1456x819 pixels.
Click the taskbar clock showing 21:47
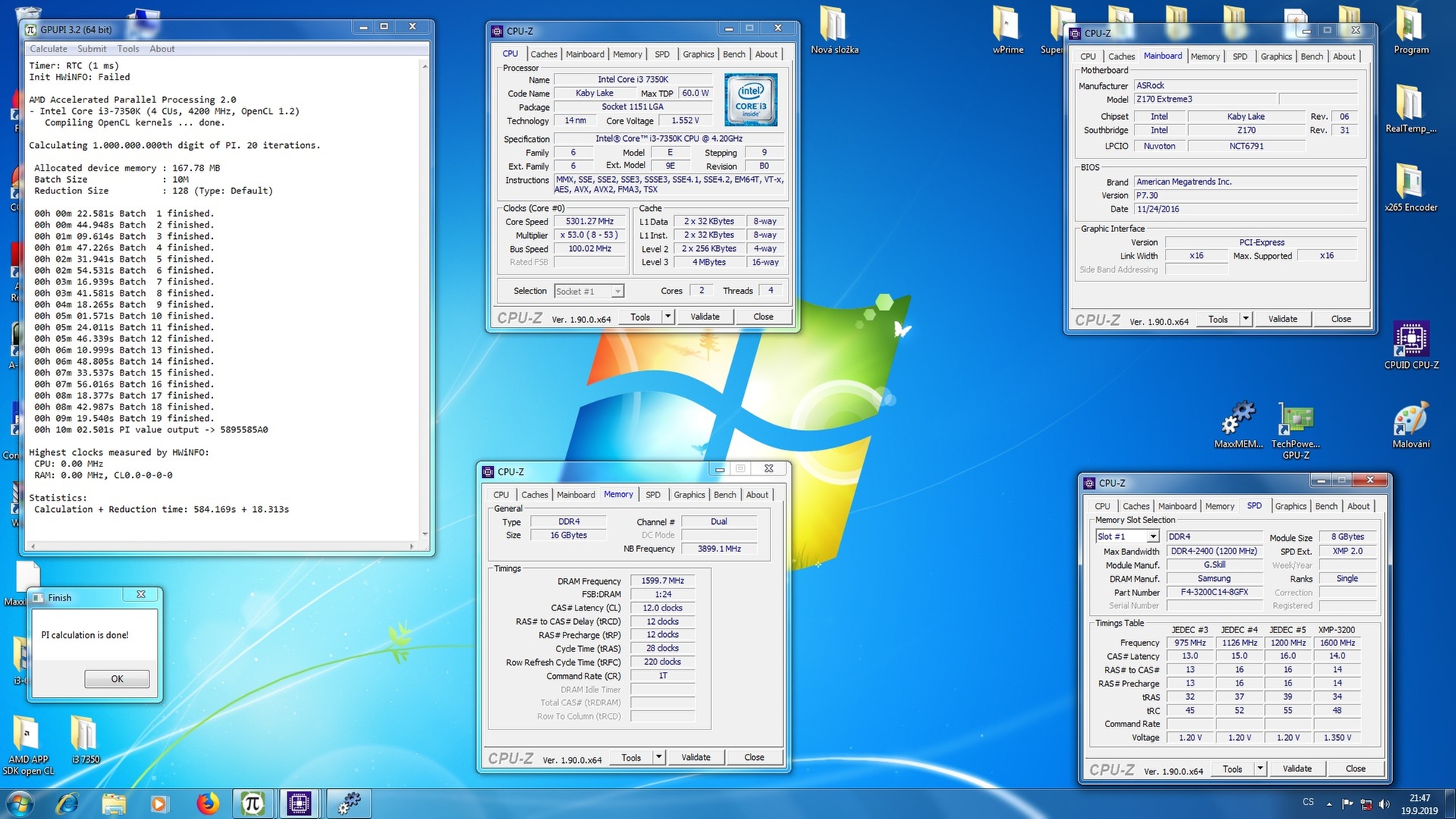pos(1420,804)
